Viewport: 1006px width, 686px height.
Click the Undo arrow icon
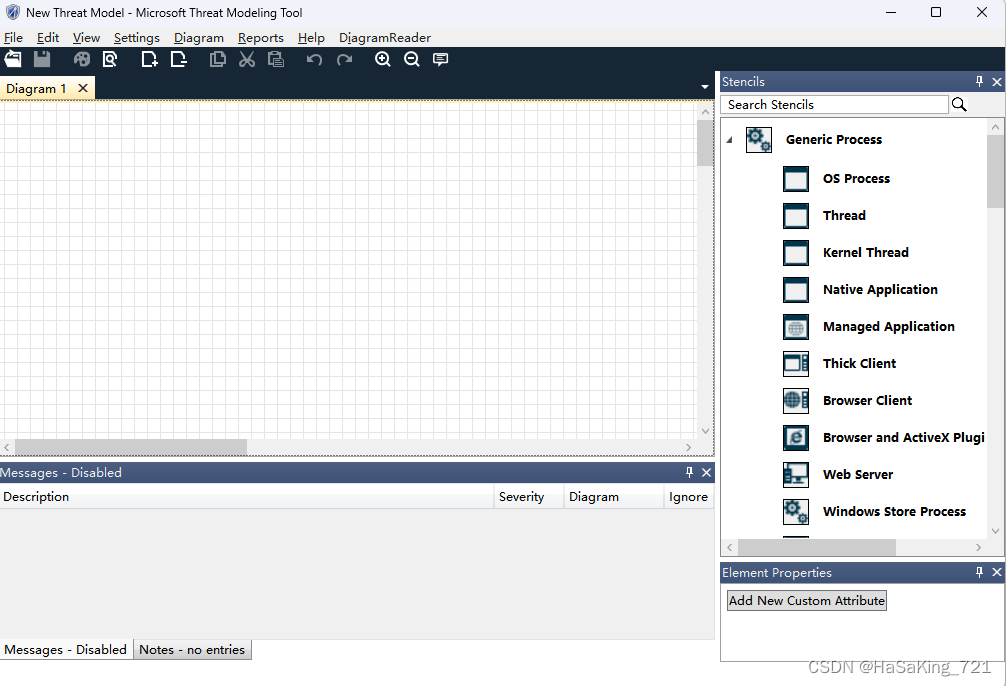coord(314,60)
